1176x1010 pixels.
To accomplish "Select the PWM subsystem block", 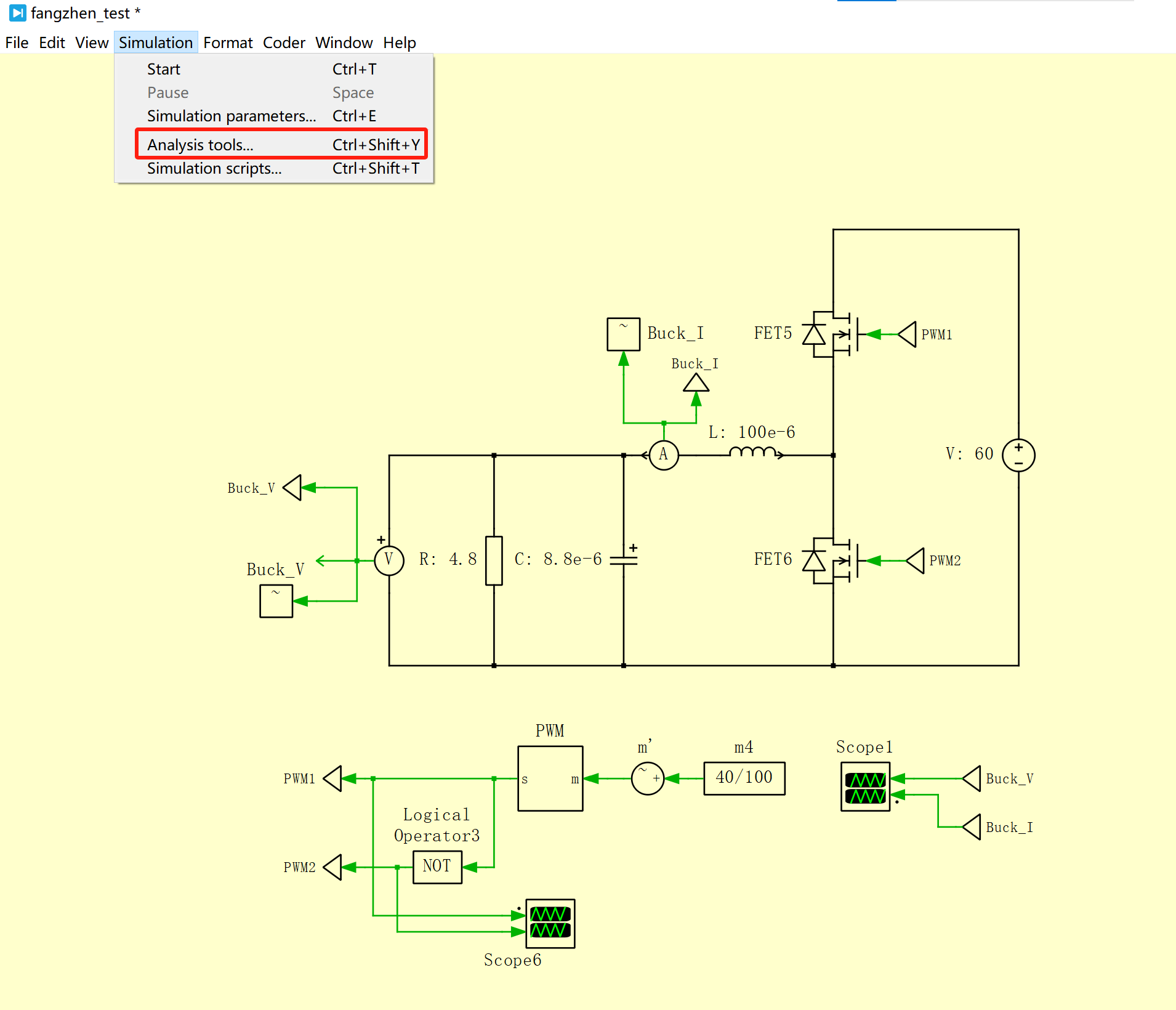I will pyautogui.click(x=550, y=778).
